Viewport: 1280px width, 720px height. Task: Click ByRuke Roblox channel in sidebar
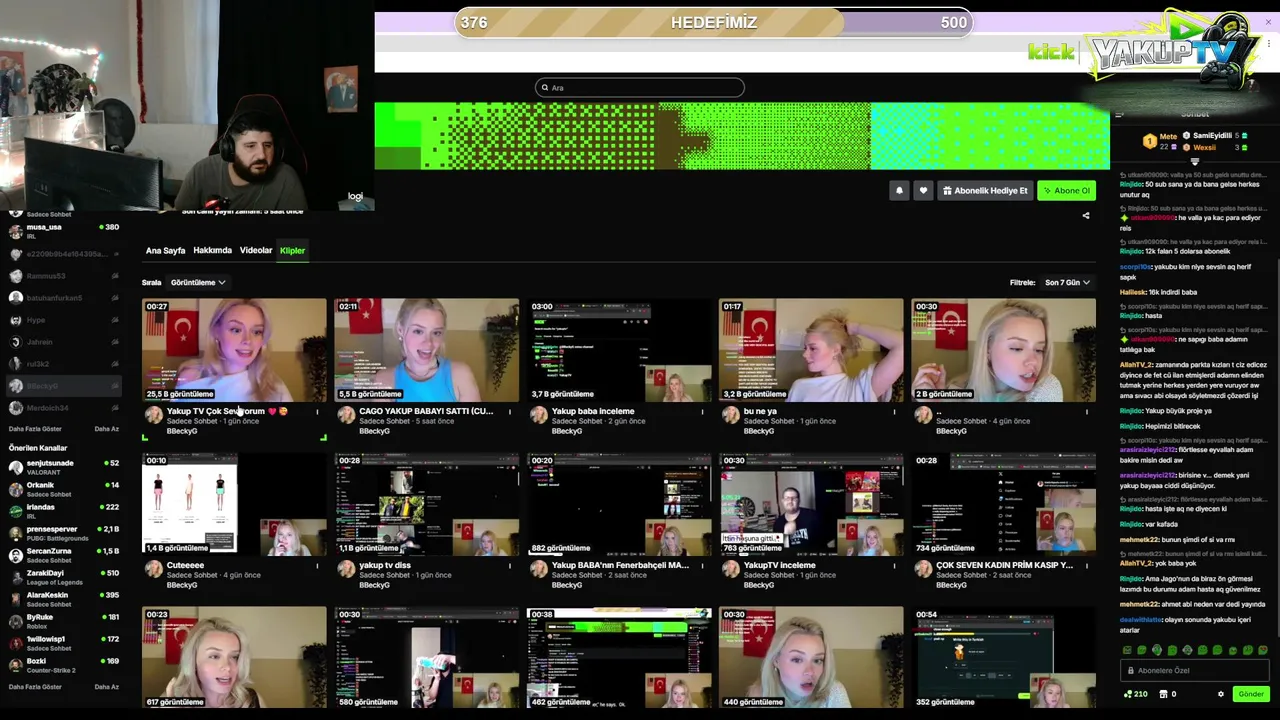point(63,621)
